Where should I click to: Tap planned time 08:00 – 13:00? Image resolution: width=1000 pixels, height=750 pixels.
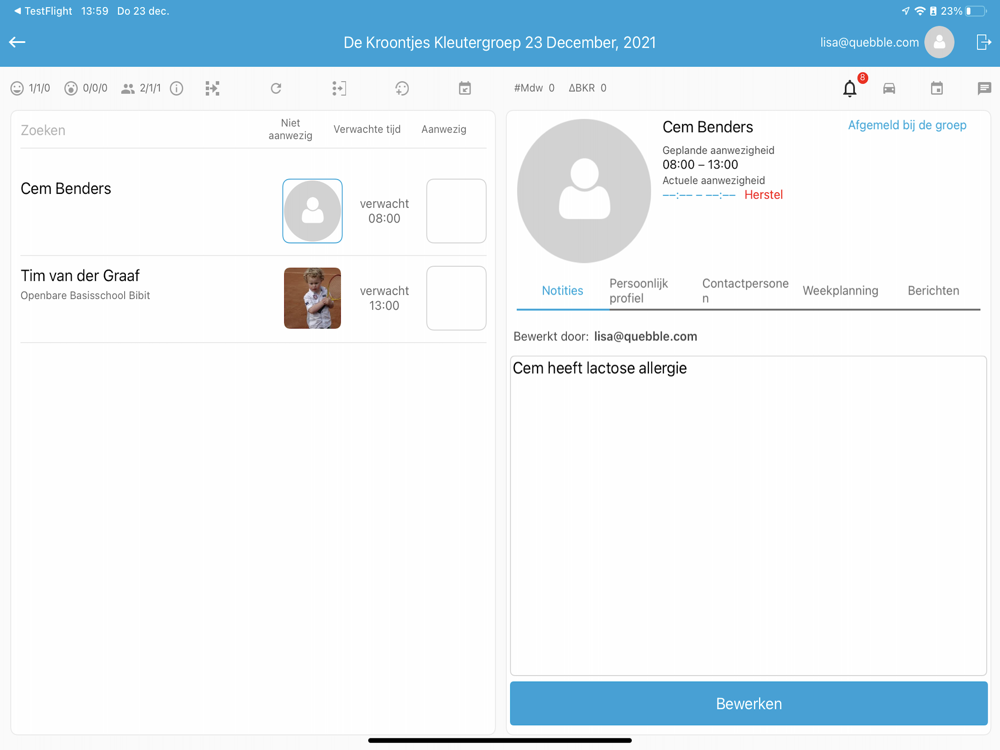tap(700, 165)
